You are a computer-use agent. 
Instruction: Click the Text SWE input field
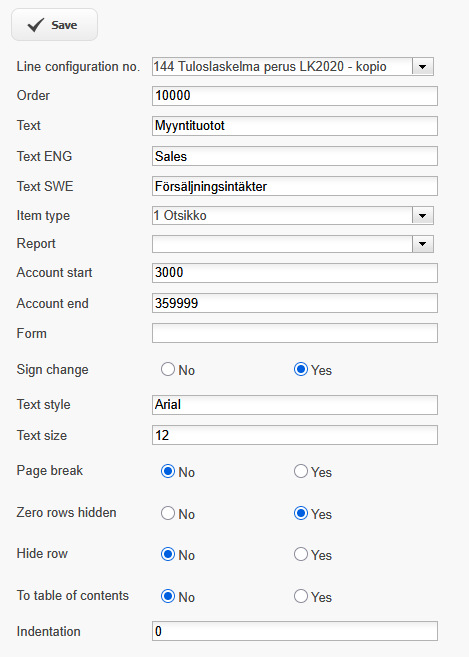(x=295, y=186)
